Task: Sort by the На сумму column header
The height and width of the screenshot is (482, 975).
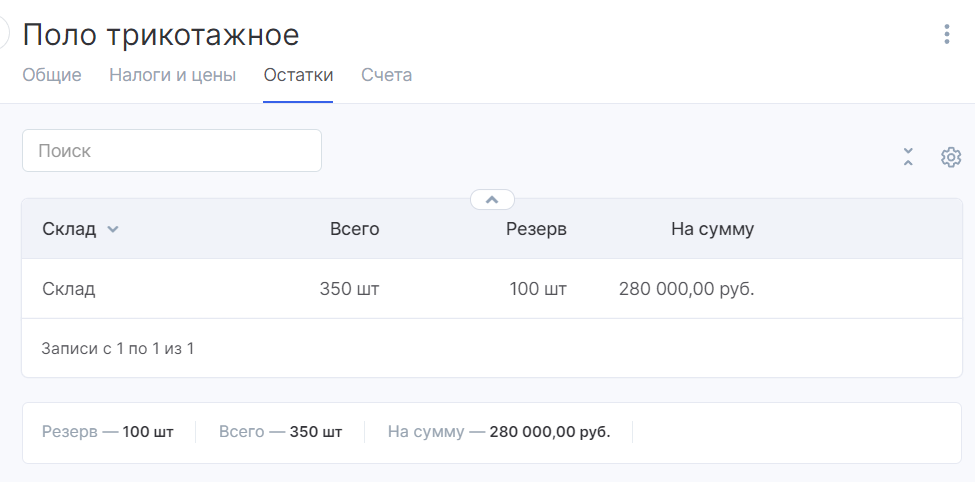Action: click(x=712, y=229)
